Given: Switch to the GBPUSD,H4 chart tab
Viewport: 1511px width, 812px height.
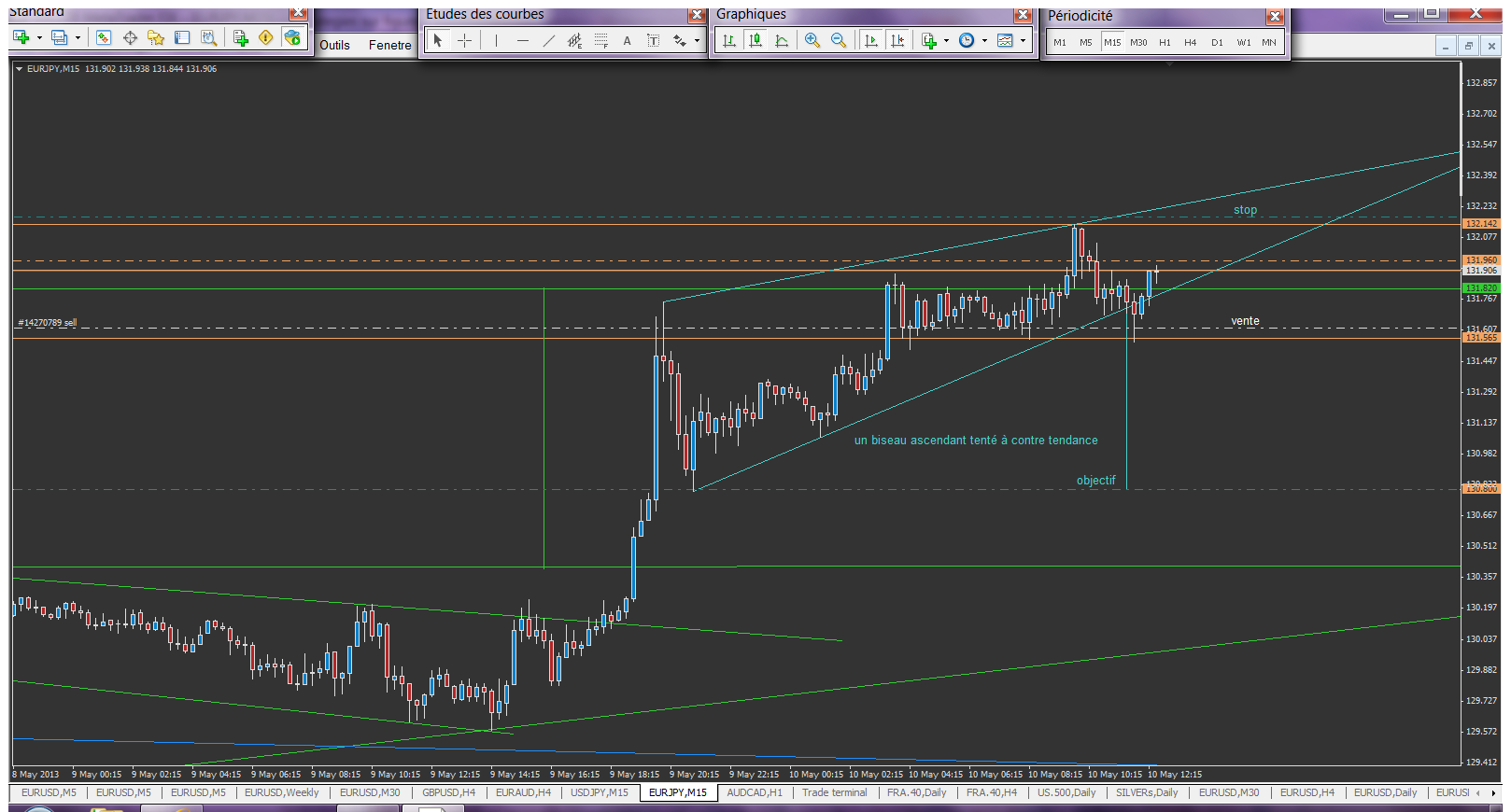Looking at the screenshot, I should (x=448, y=793).
